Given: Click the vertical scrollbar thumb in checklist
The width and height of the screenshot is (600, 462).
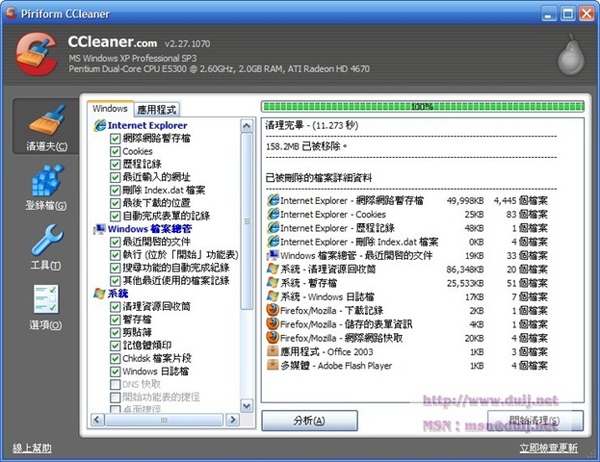Looking at the screenshot, I should [x=247, y=221].
